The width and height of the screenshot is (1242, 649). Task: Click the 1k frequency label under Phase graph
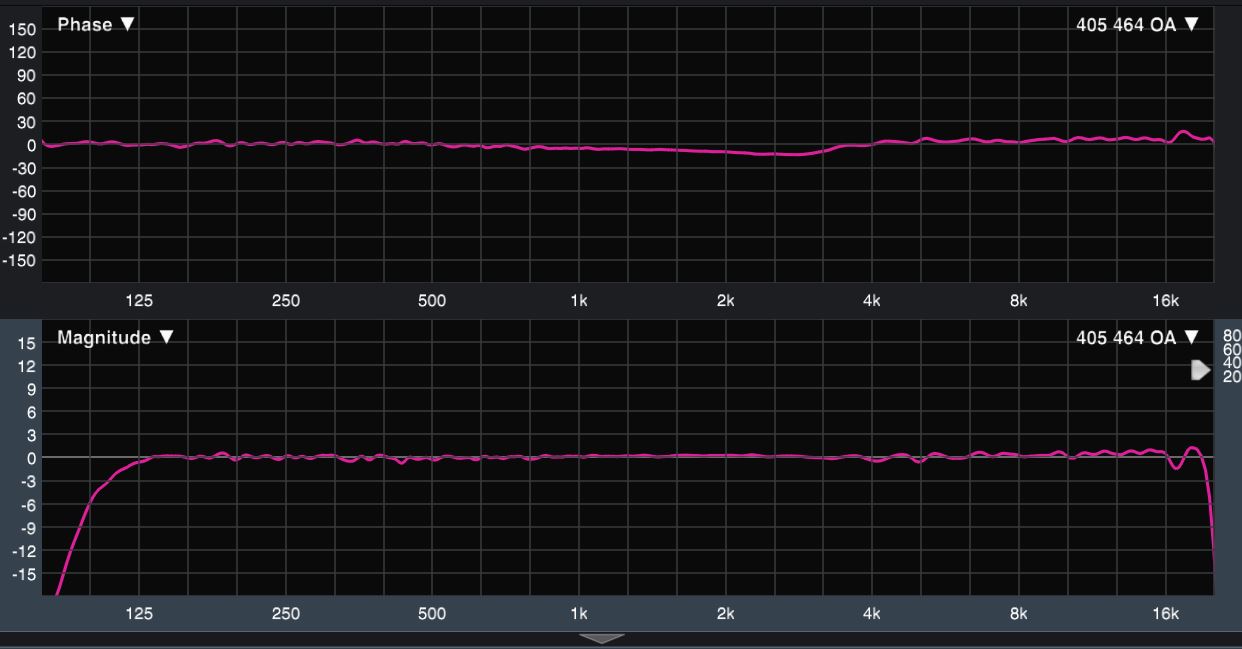coord(578,300)
